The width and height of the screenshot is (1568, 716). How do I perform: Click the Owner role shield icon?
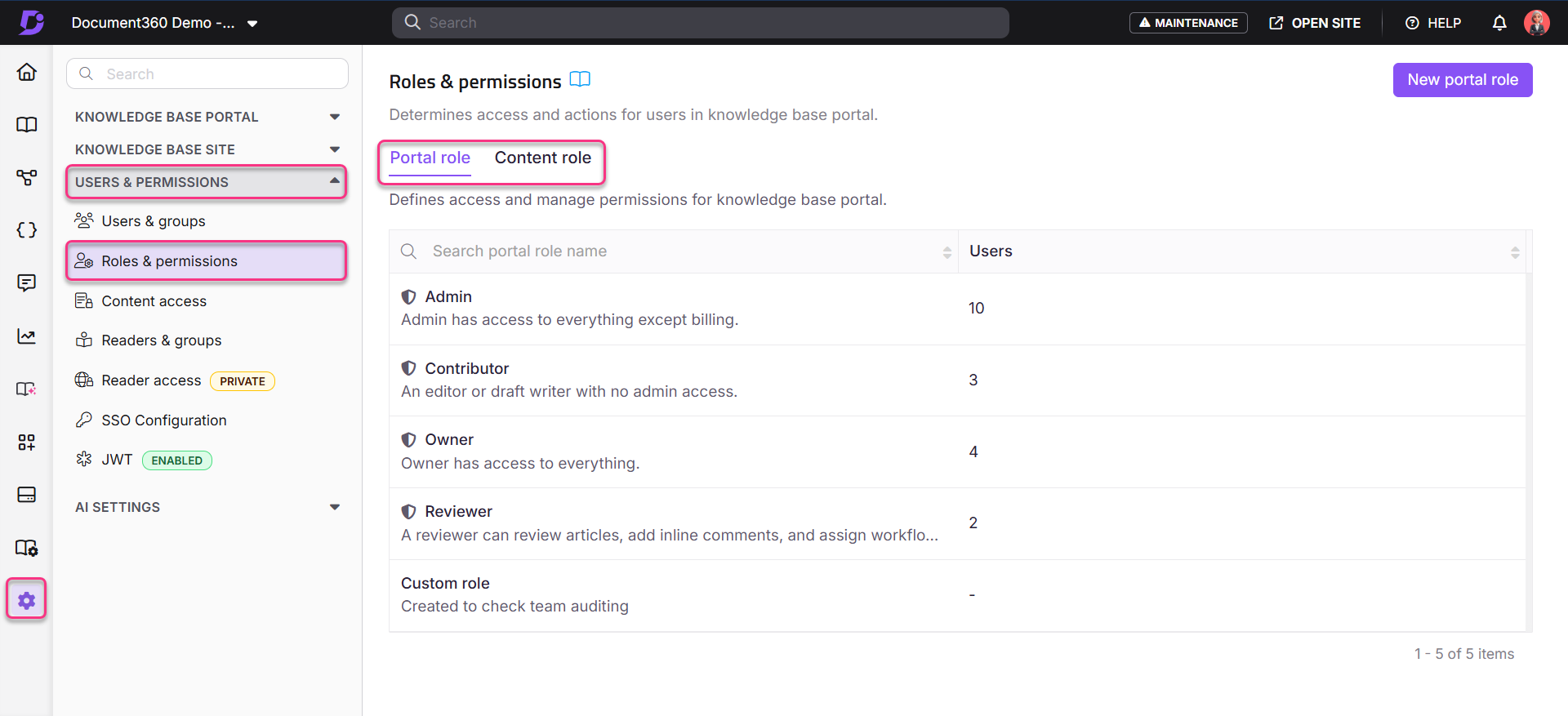coord(409,440)
